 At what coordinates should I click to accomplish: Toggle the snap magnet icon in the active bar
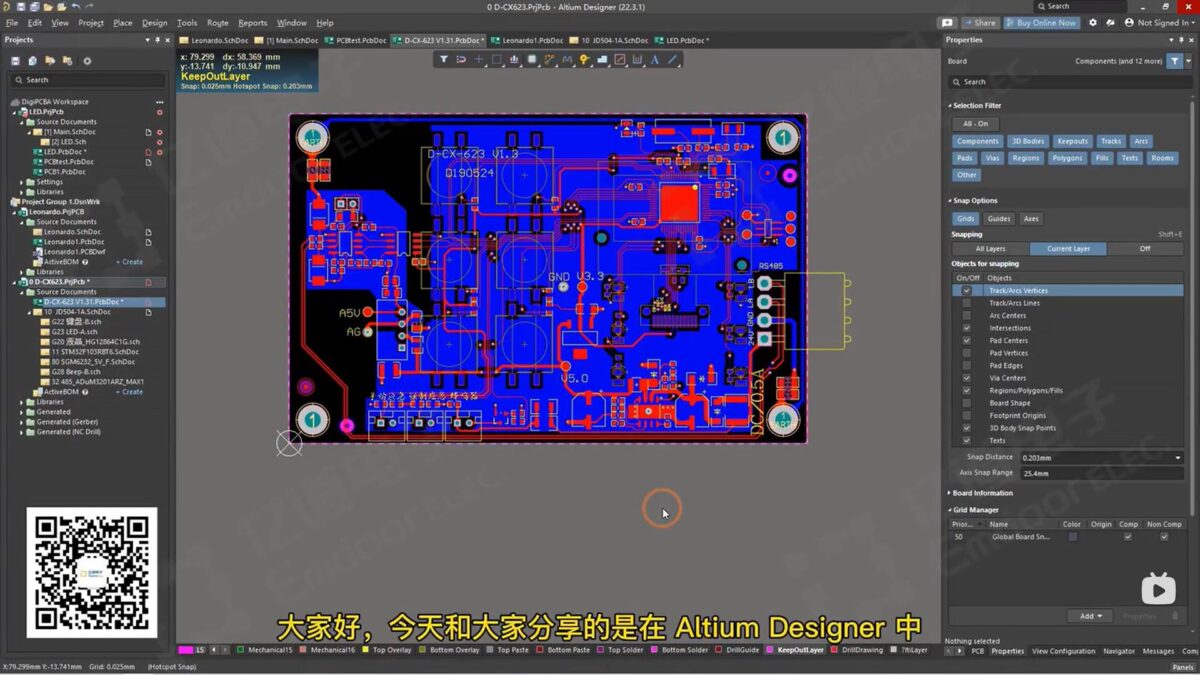point(461,60)
